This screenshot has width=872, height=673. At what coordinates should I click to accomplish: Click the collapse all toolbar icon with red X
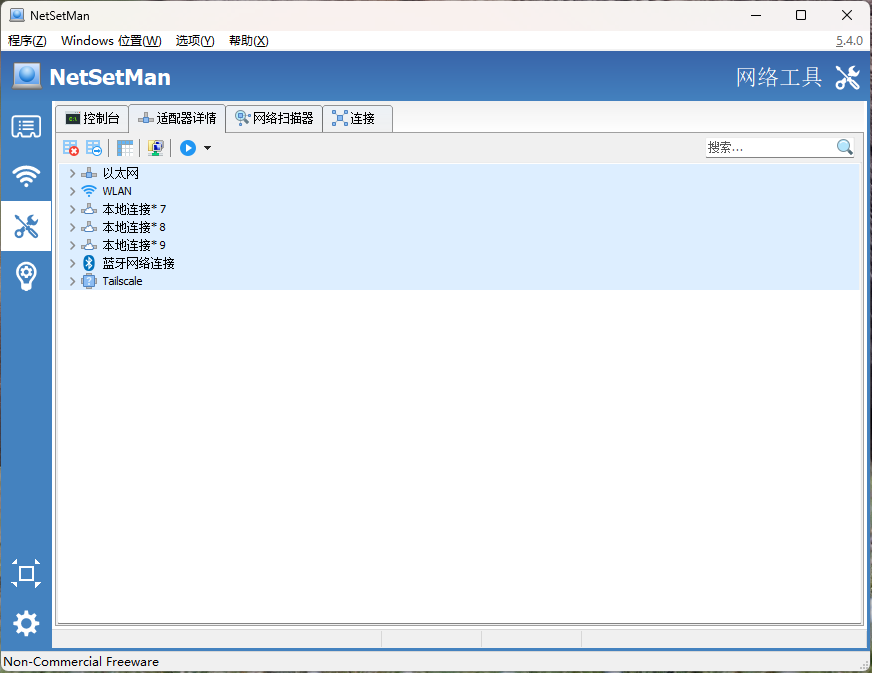71,148
